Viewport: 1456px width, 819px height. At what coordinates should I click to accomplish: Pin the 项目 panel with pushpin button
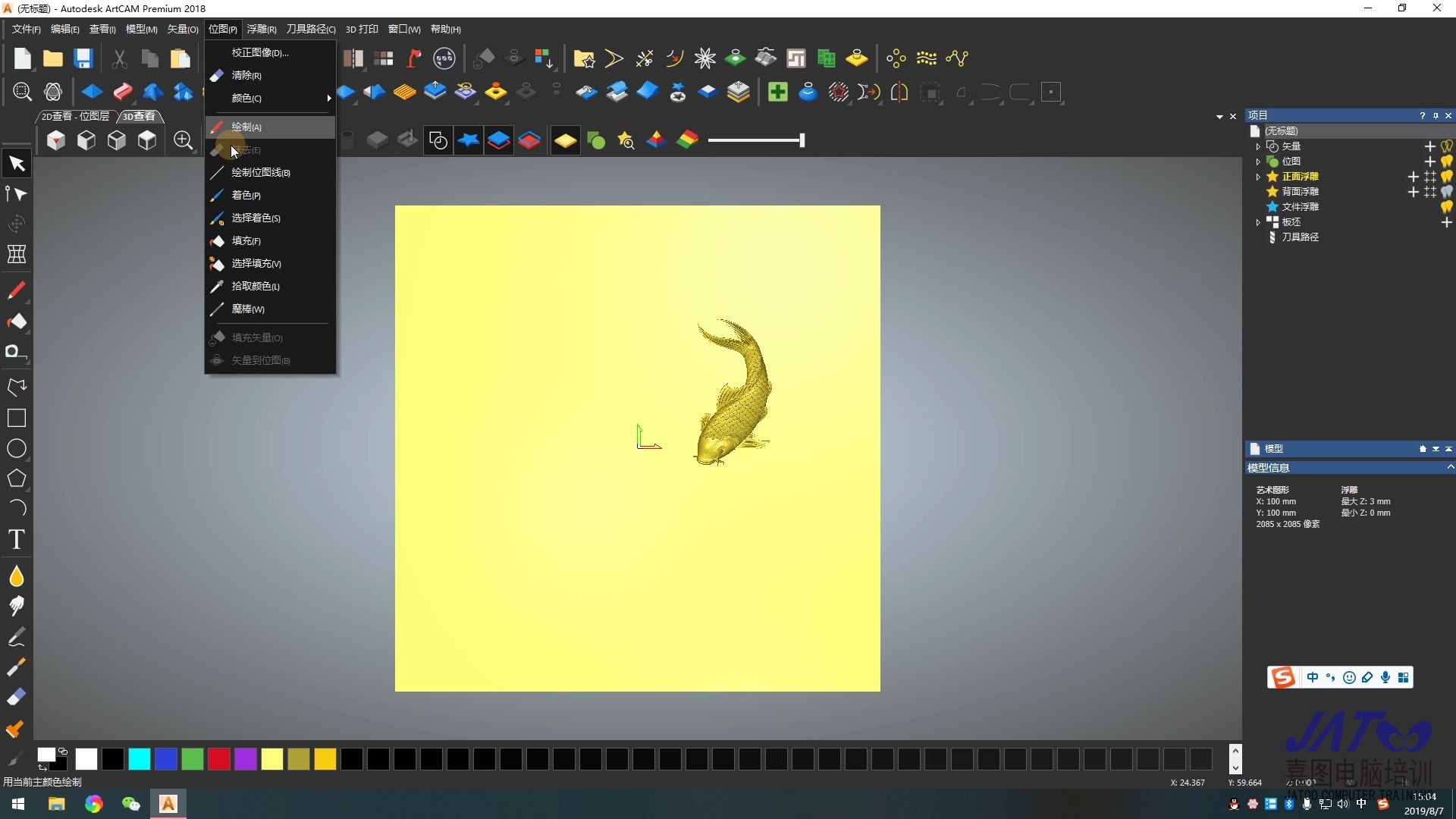click(x=1436, y=116)
